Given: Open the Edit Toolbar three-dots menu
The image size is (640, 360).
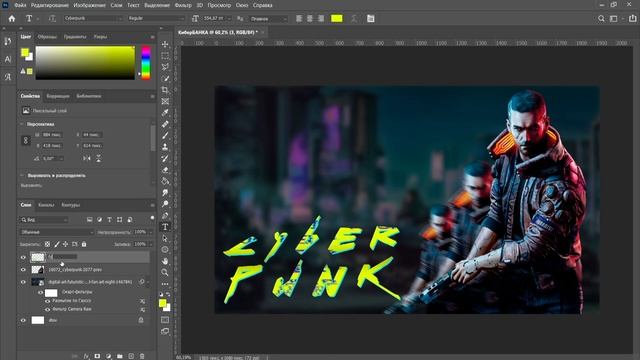Looking at the screenshot, I should 165,284.
